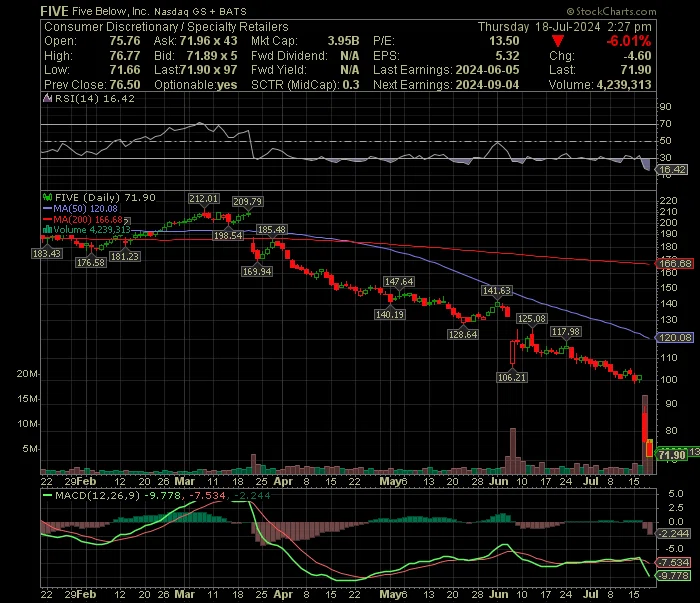Click the 141.63 price label
The height and width of the screenshot is (603, 700).
point(497,291)
